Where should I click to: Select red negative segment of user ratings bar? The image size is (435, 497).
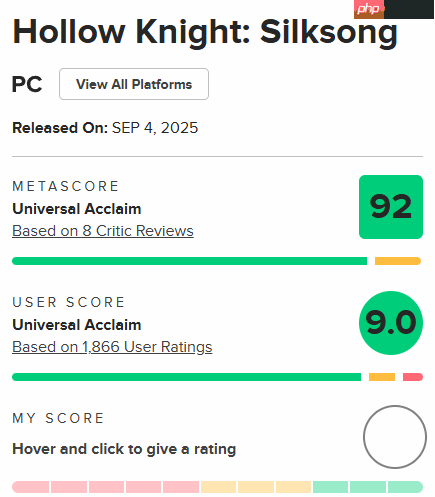[413, 377]
